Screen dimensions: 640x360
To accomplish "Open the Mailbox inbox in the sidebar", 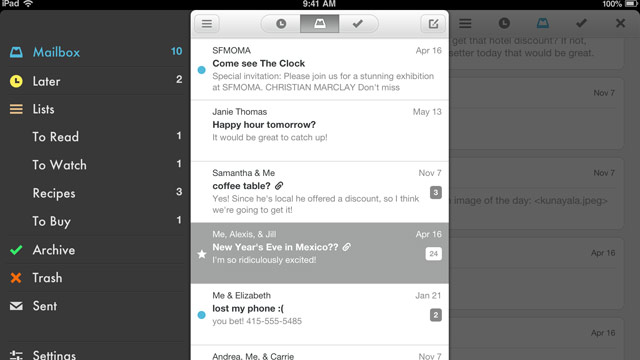I will [96, 52].
